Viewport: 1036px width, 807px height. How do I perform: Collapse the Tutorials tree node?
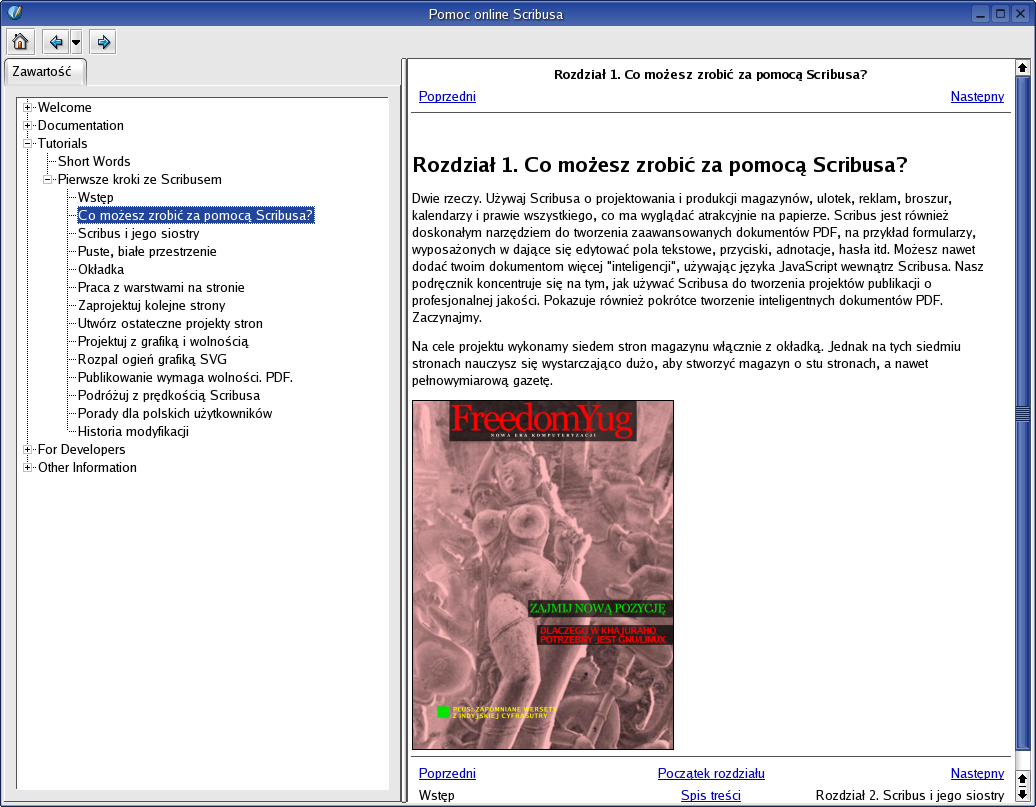(x=28, y=144)
